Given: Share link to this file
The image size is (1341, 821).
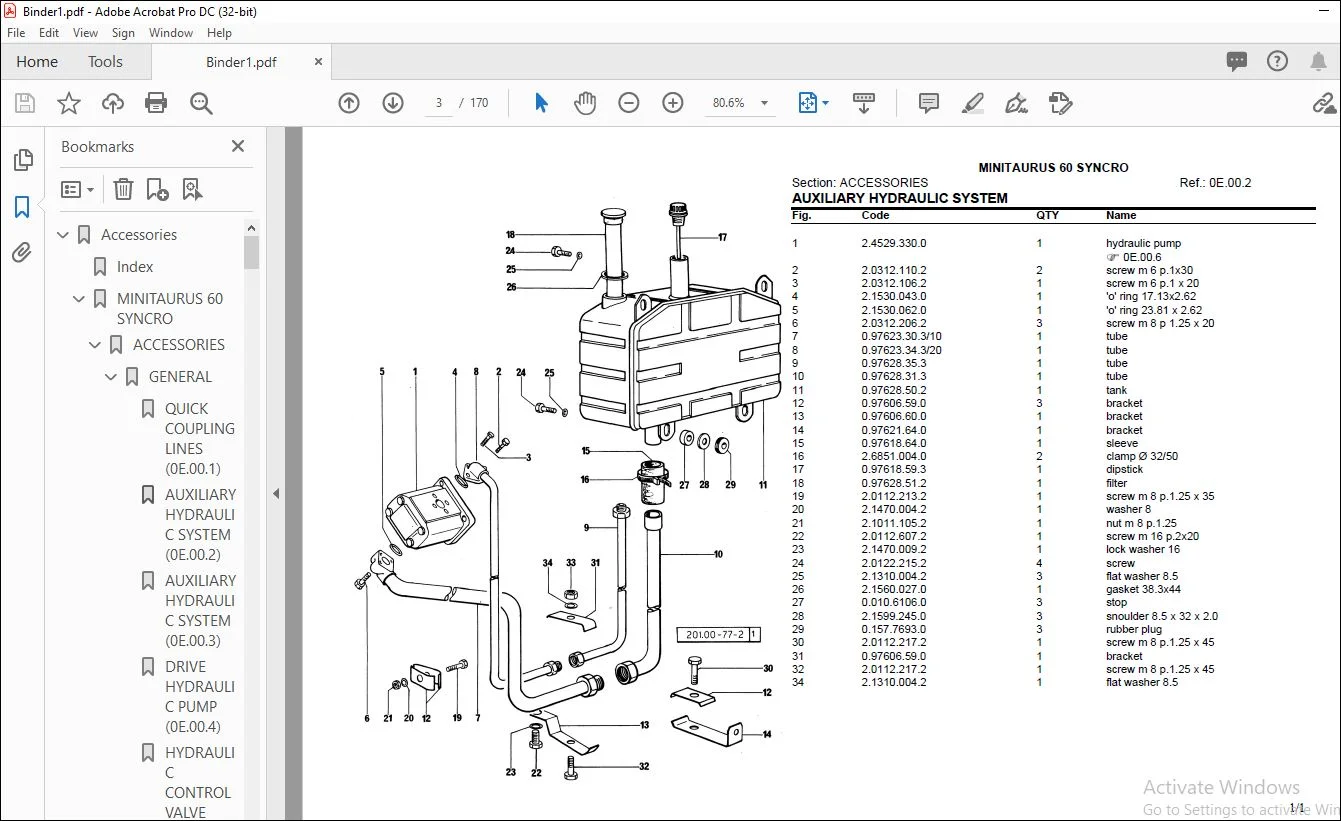Looking at the screenshot, I should coord(1325,103).
